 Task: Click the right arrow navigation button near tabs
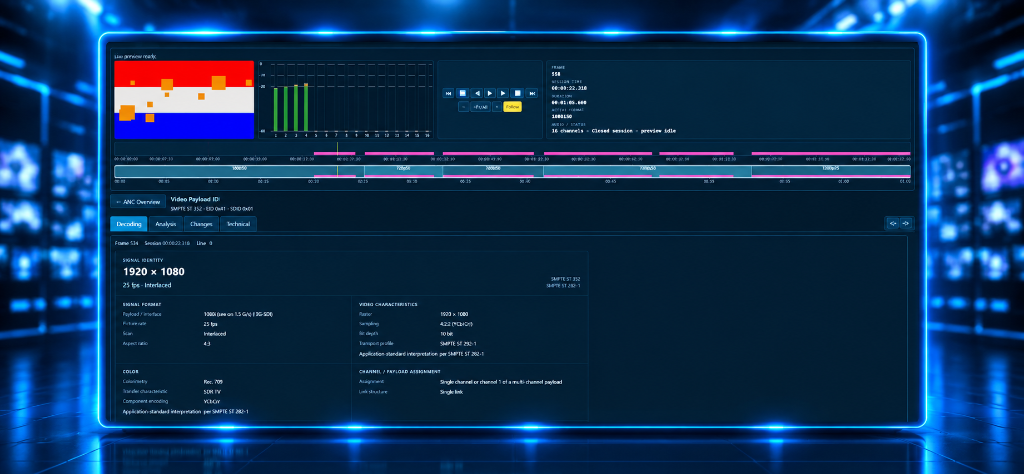[905, 223]
